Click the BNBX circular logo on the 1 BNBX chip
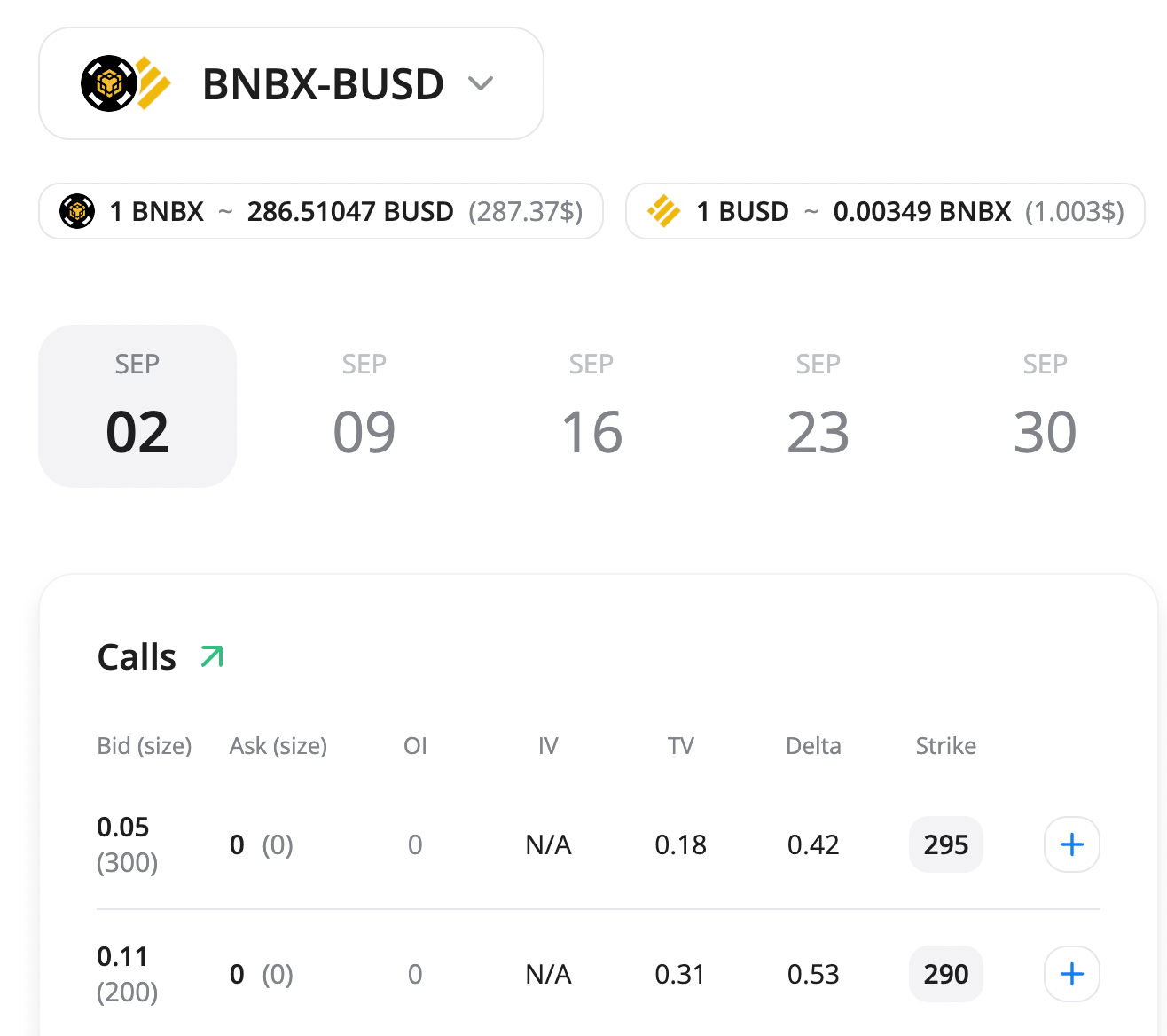The height and width of the screenshot is (1036, 1167). (78, 211)
